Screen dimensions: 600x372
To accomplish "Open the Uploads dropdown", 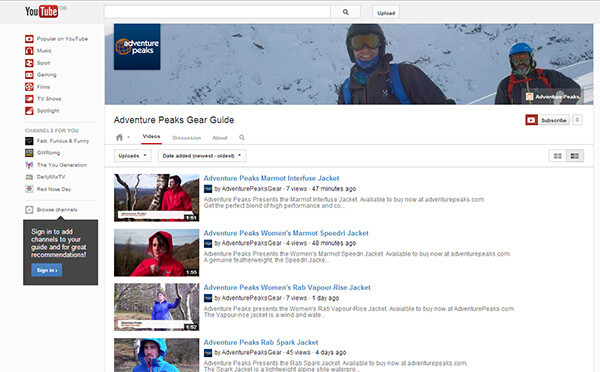I will click(132, 156).
